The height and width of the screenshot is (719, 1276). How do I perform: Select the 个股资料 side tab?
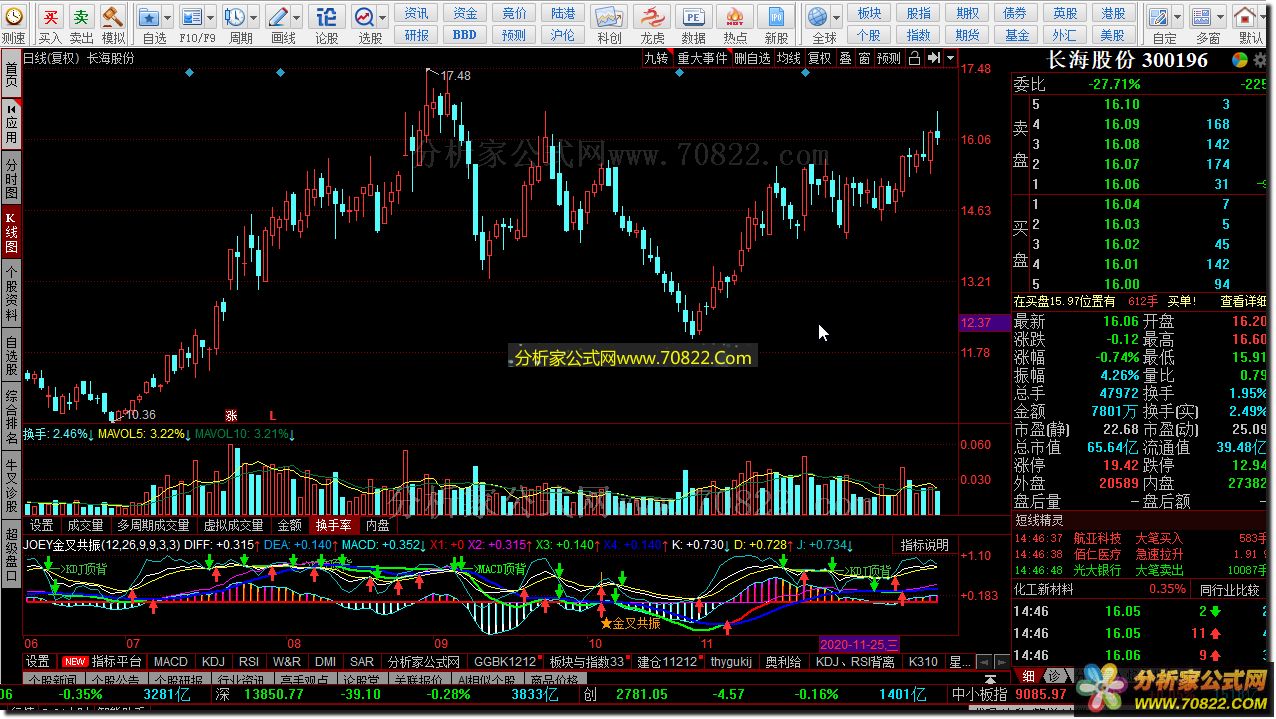point(11,292)
